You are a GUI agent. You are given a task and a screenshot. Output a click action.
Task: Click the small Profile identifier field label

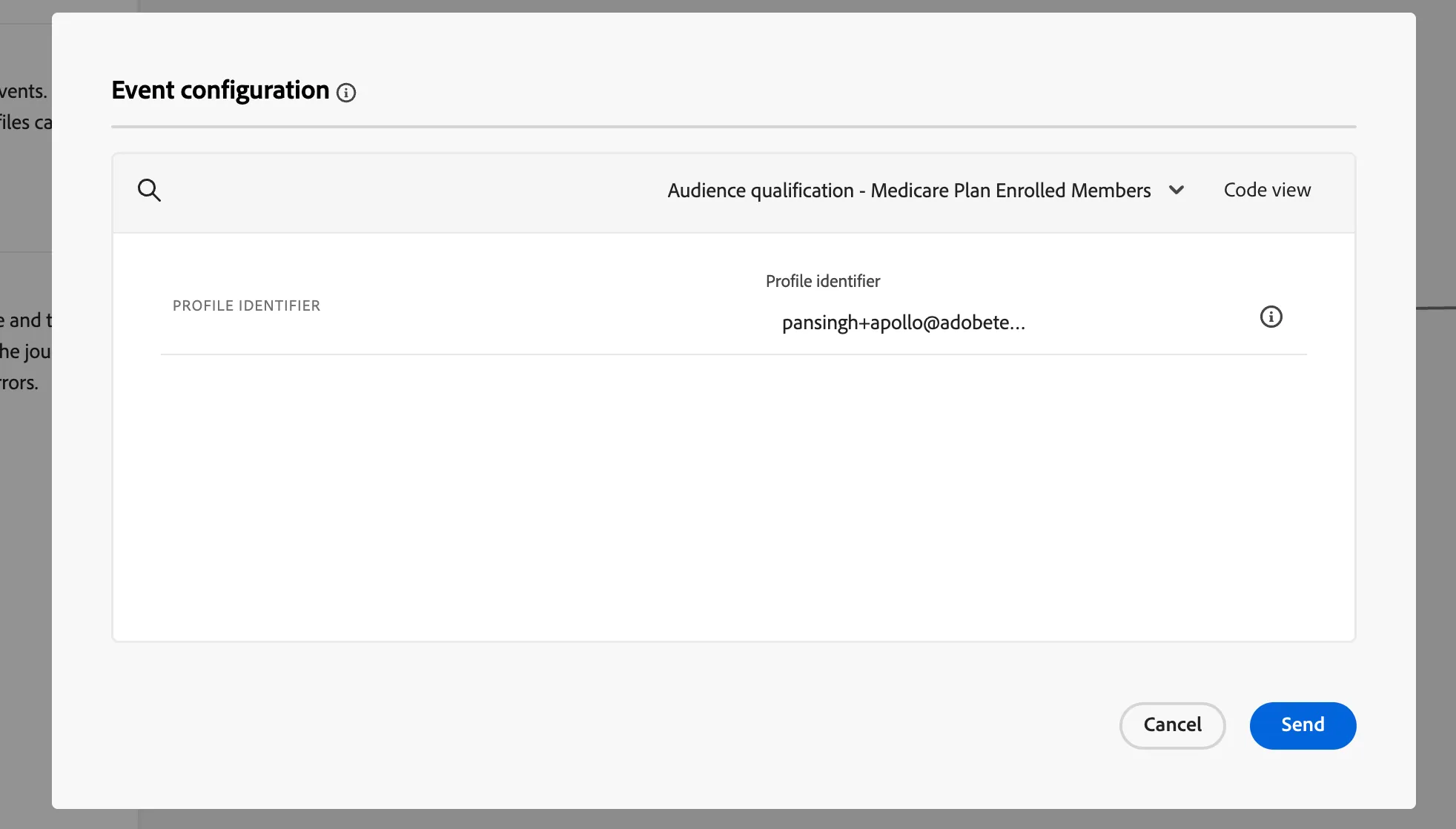coord(823,281)
